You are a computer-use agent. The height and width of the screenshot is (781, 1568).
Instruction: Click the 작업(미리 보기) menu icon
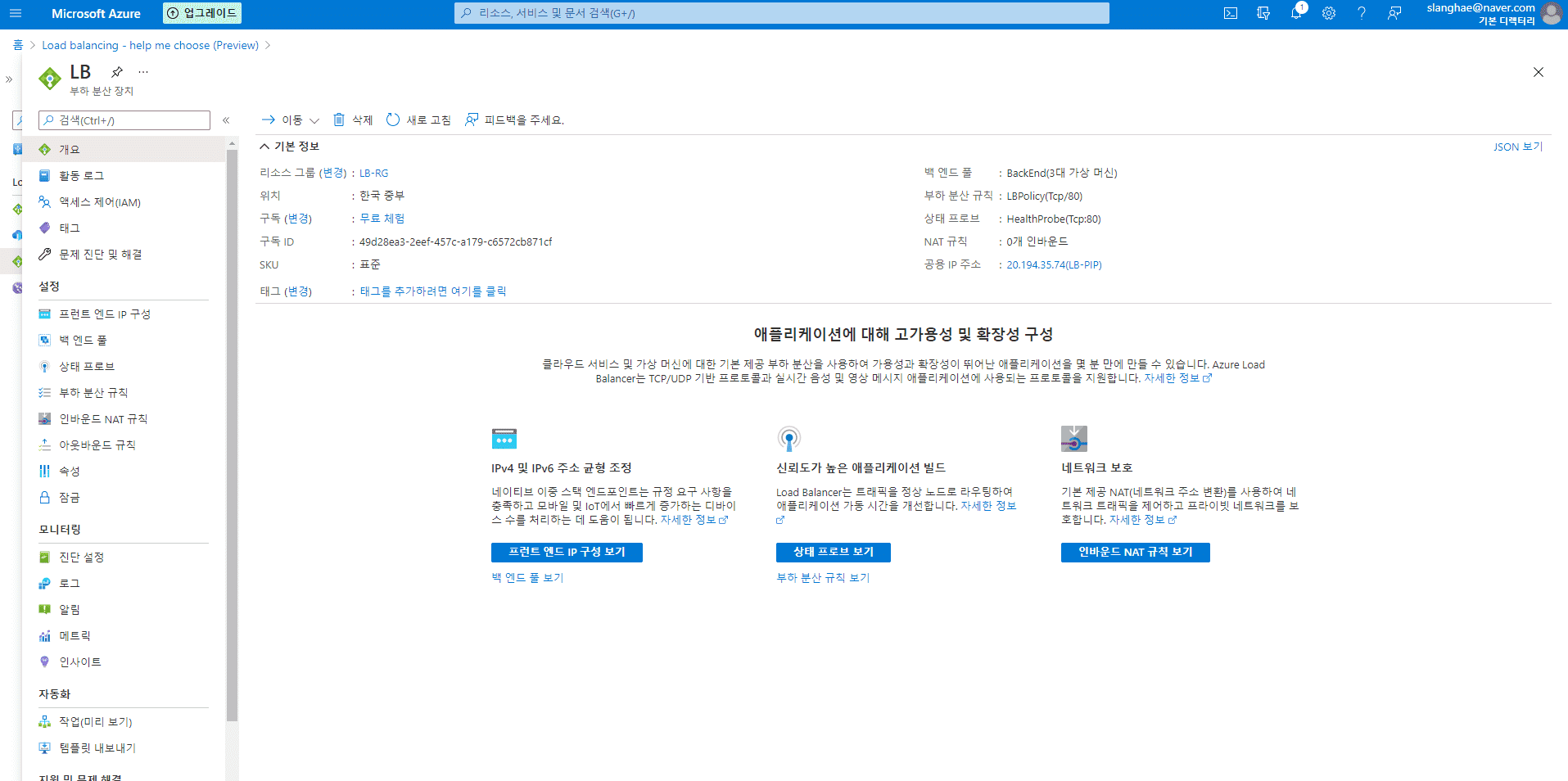coord(45,721)
